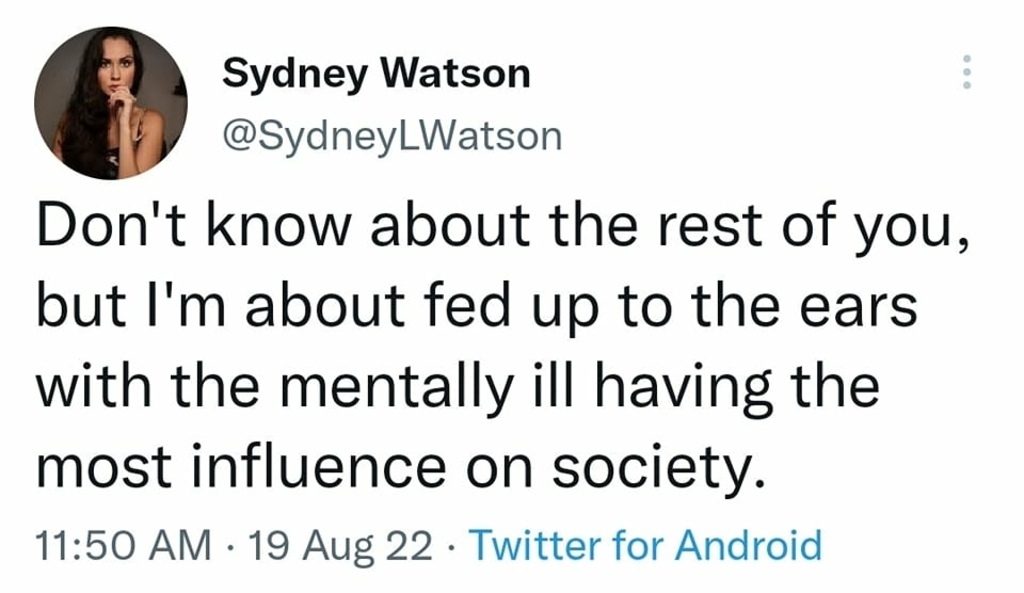Screen dimensions: 1024x593
Task: Click the word "Android" in the source label
Action: (x=749, y=546)
